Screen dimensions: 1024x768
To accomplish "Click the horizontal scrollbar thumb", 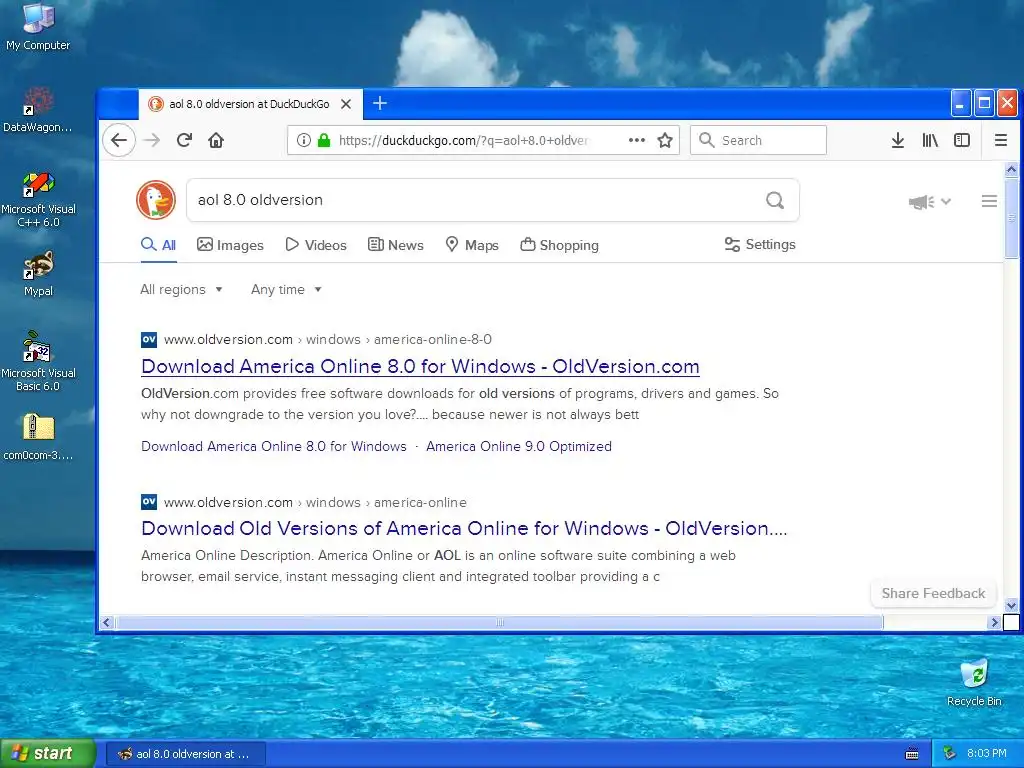I will coord(500,622).
